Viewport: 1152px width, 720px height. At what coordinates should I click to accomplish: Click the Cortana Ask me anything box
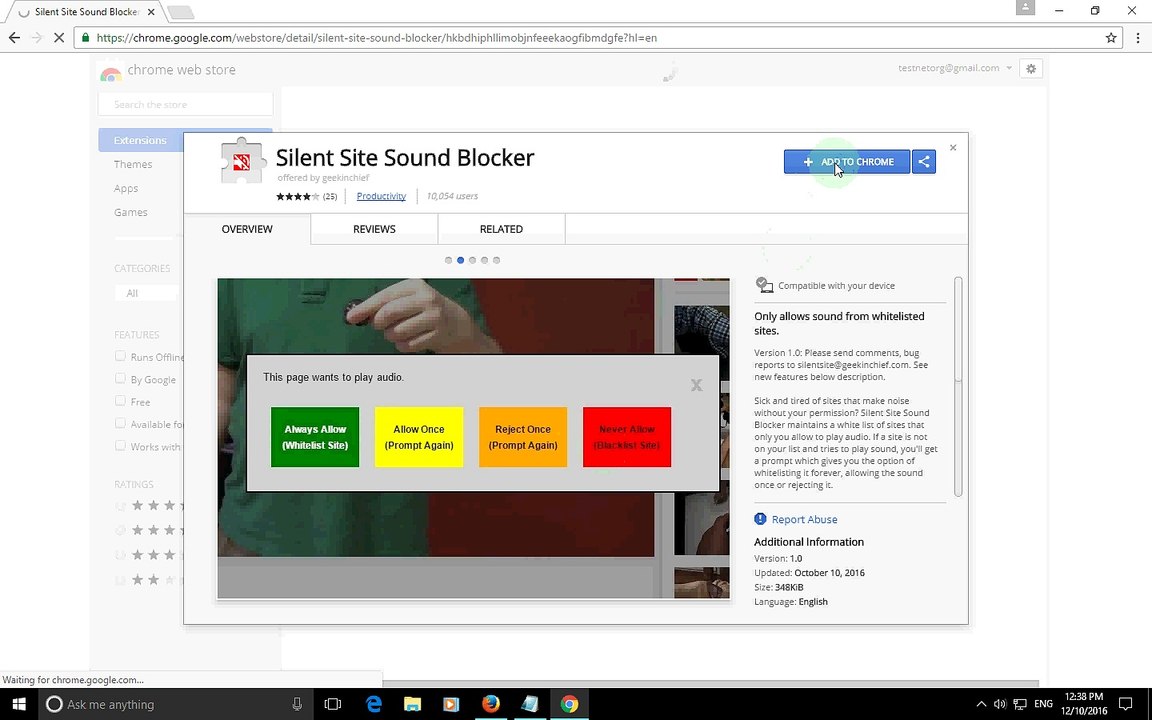coord(175,704)
